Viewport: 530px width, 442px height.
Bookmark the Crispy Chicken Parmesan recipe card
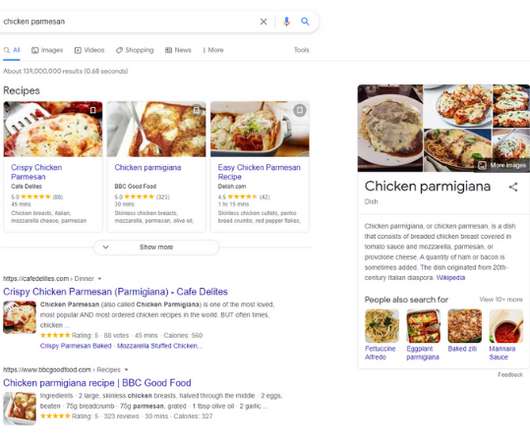[93, 110]
